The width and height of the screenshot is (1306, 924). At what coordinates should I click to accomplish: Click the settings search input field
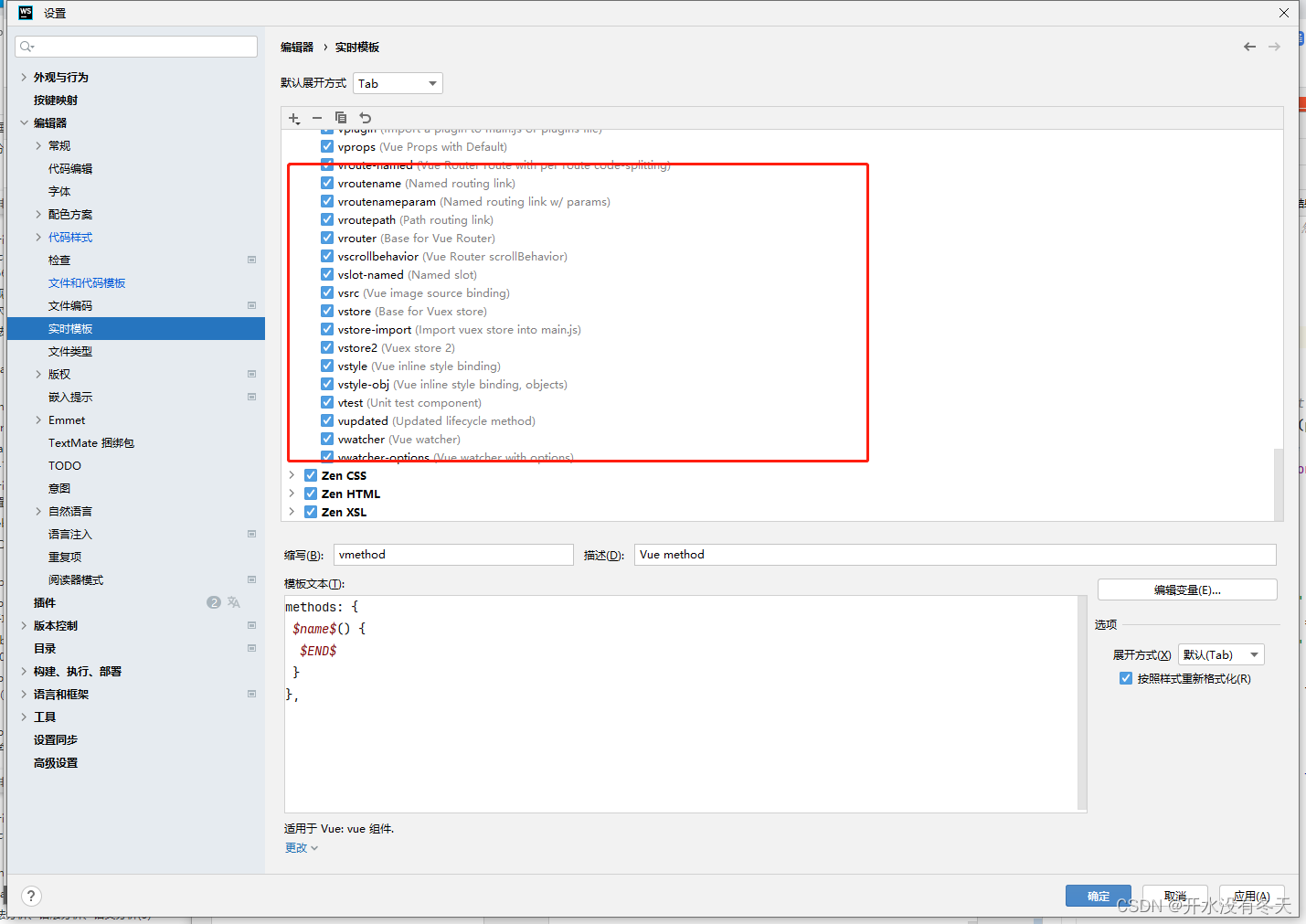click(136, 47)
